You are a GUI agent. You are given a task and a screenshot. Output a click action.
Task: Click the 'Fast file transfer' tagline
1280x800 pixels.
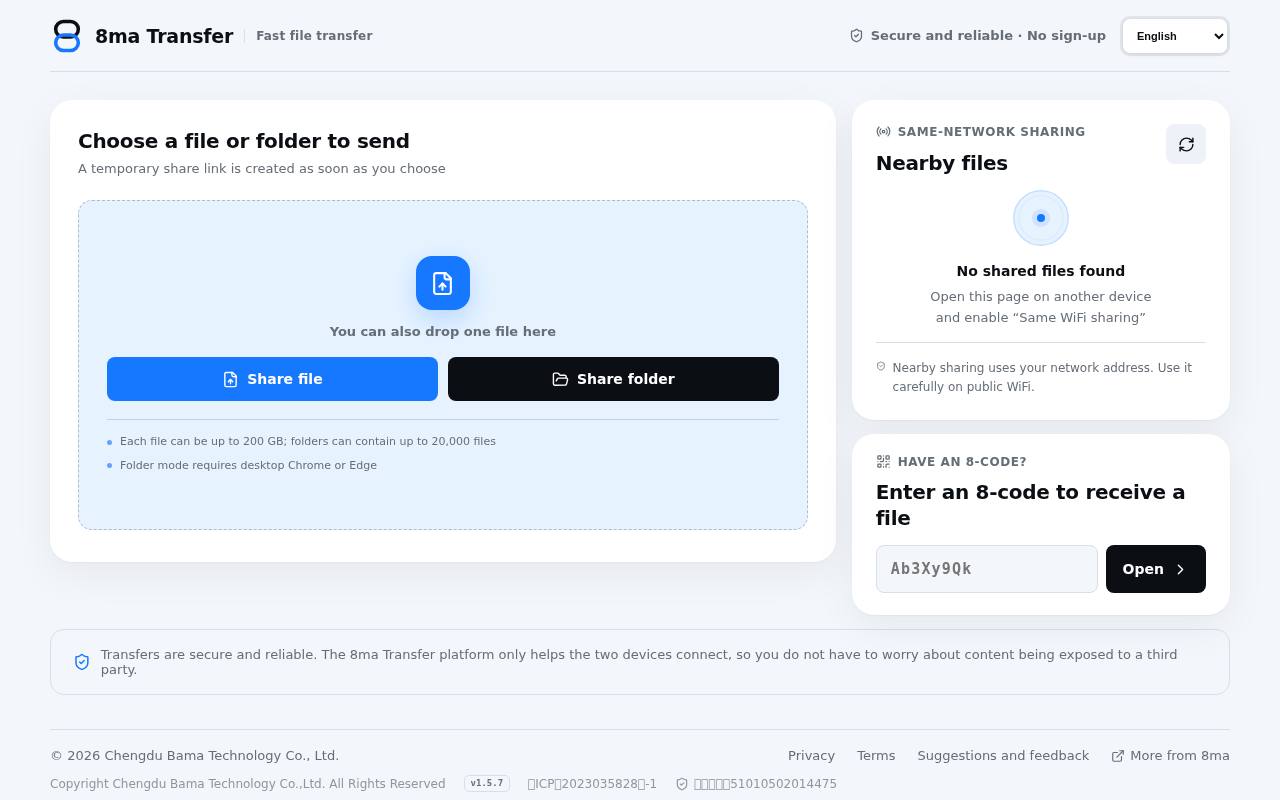pyautogui.click(x=314, y=36)
